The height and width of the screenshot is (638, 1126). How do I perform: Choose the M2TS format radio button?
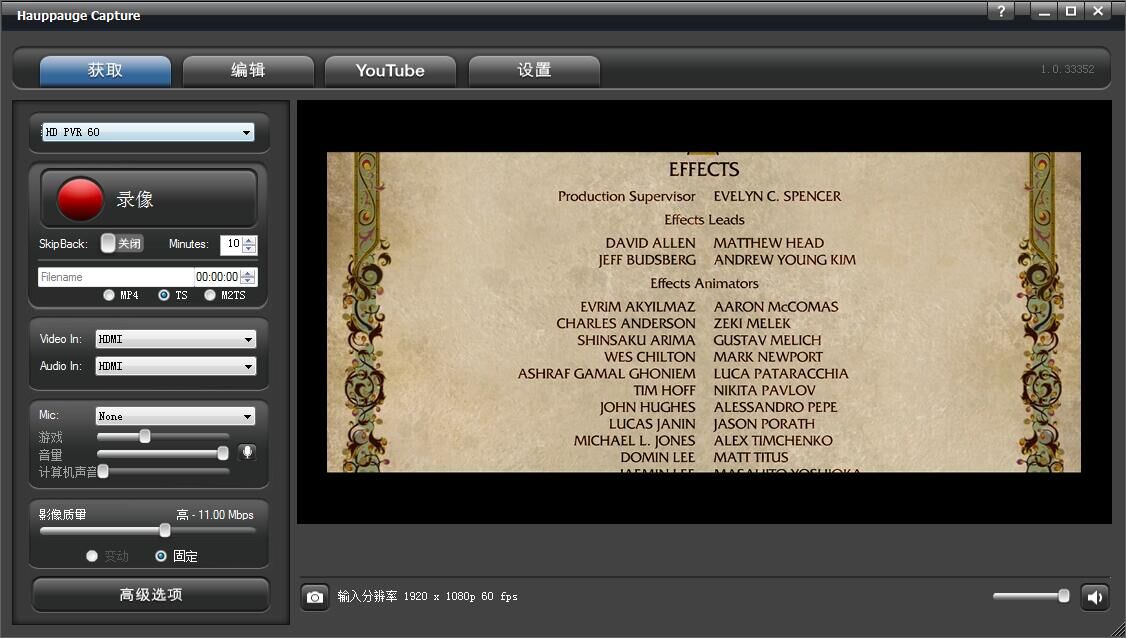(210, 295)
